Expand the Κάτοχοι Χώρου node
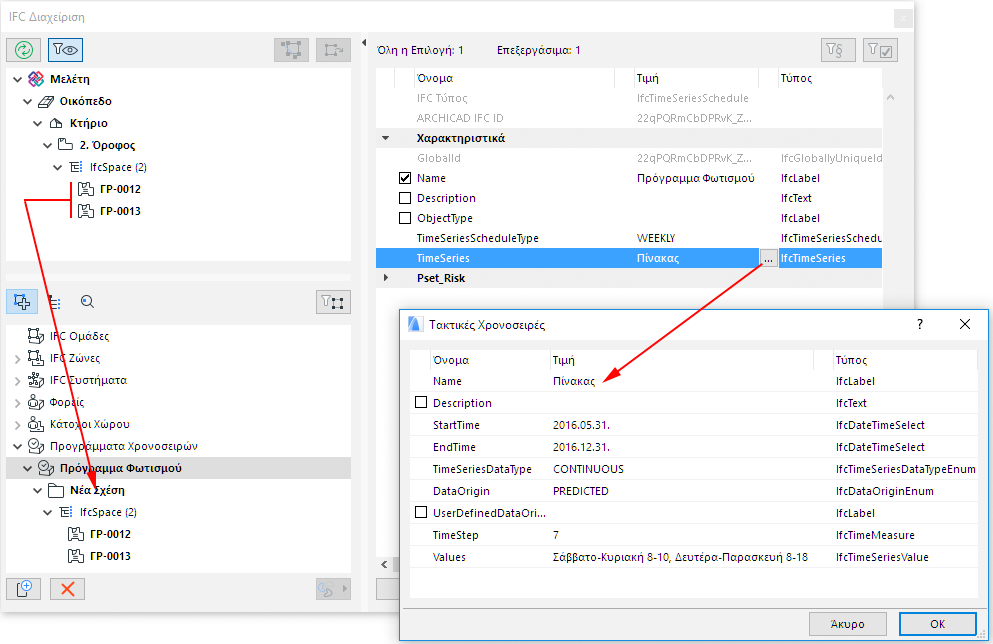The image size is (993, 644). [x=17, y=425]
